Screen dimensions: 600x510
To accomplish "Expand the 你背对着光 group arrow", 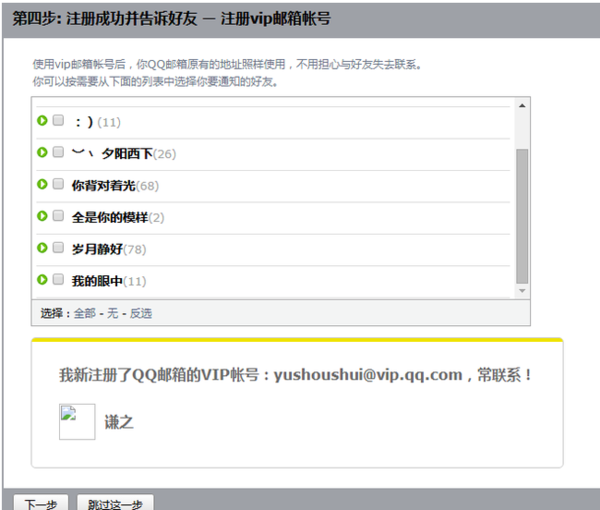I will point(42,184).
